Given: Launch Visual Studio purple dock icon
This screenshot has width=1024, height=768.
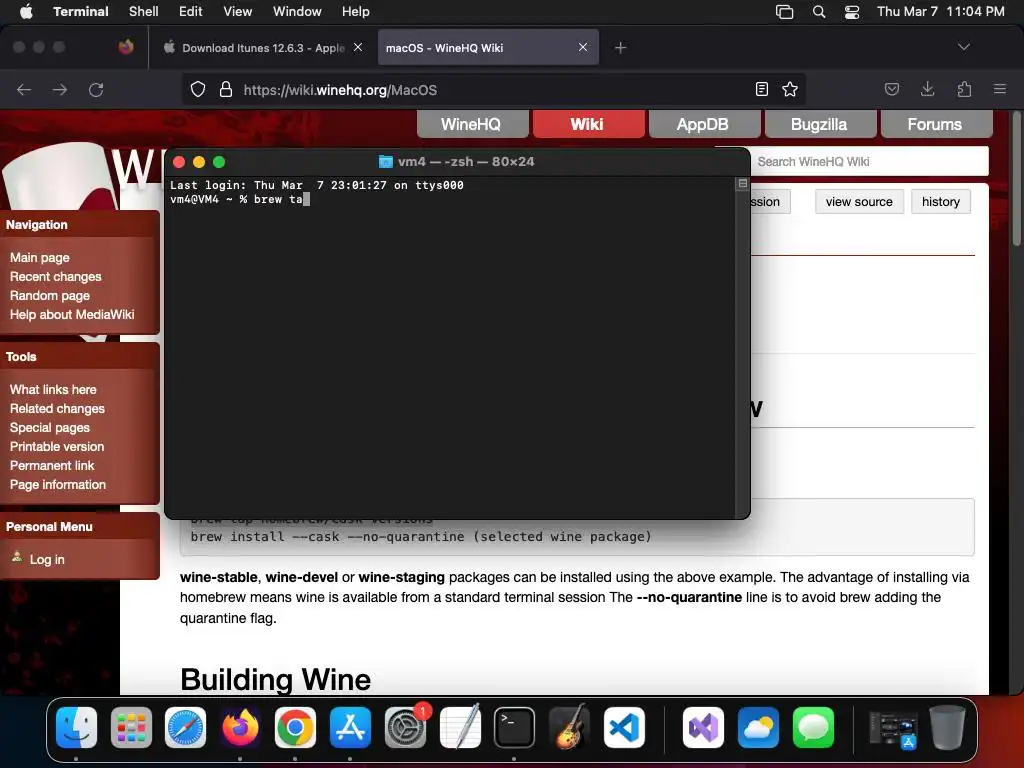Looking at the screenshot, I should click(703, 727).
